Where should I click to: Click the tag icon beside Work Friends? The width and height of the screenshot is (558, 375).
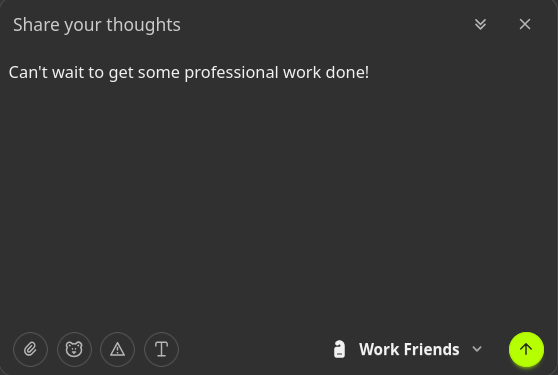tap(339, 349)
